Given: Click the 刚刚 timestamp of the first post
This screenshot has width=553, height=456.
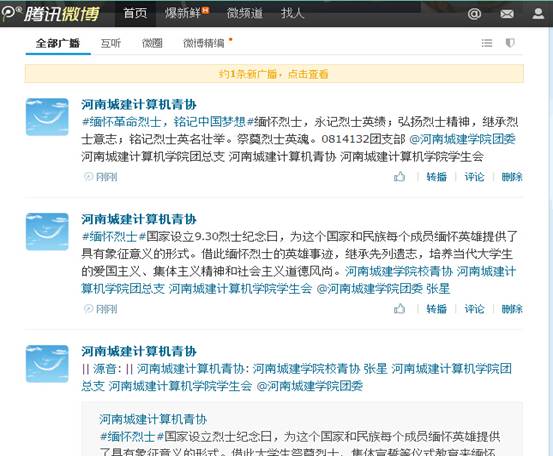Looking at the screenshot, I should click(106, 176).
